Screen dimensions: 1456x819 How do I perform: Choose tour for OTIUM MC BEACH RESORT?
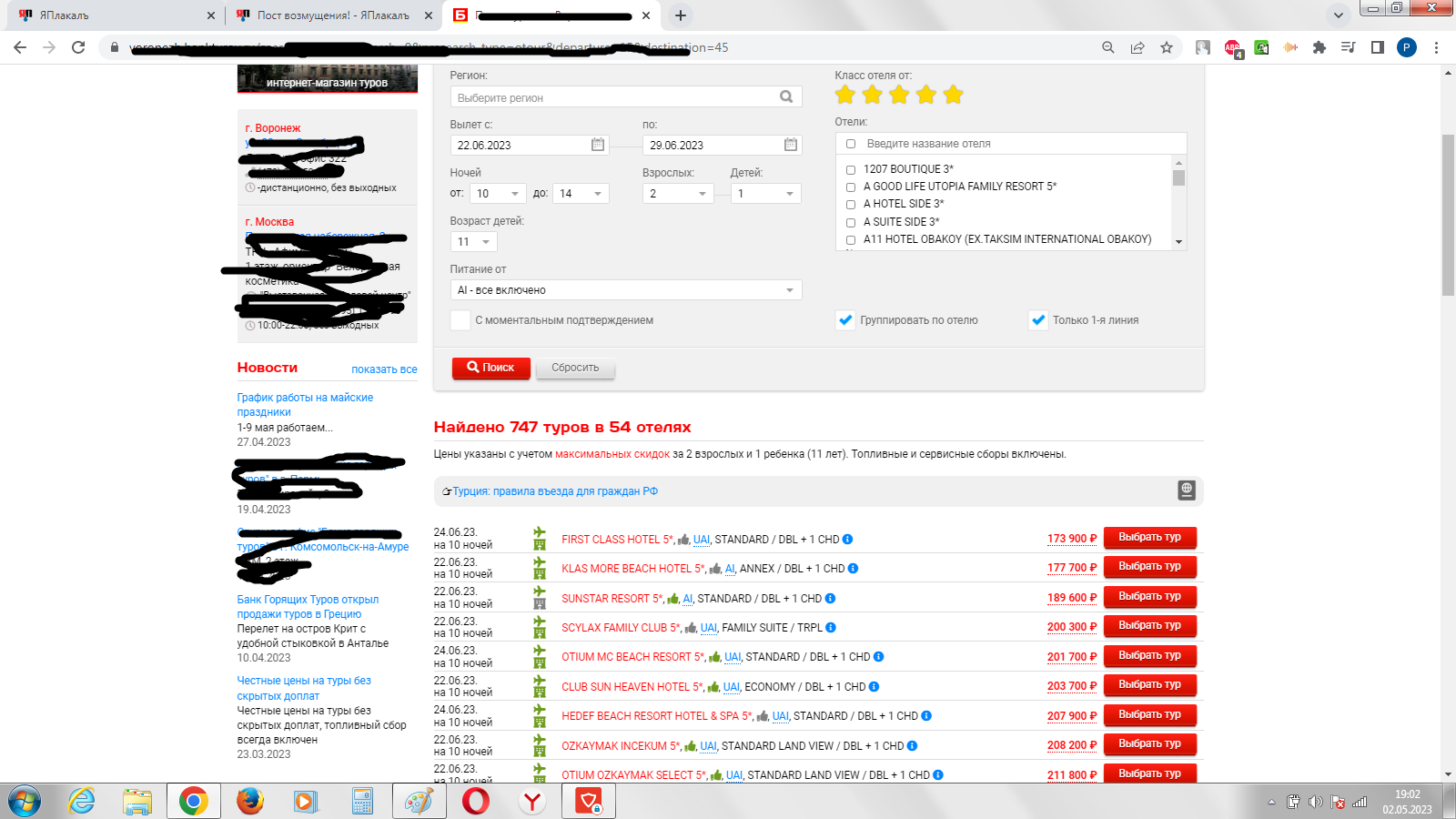(x=1149, y=656)
